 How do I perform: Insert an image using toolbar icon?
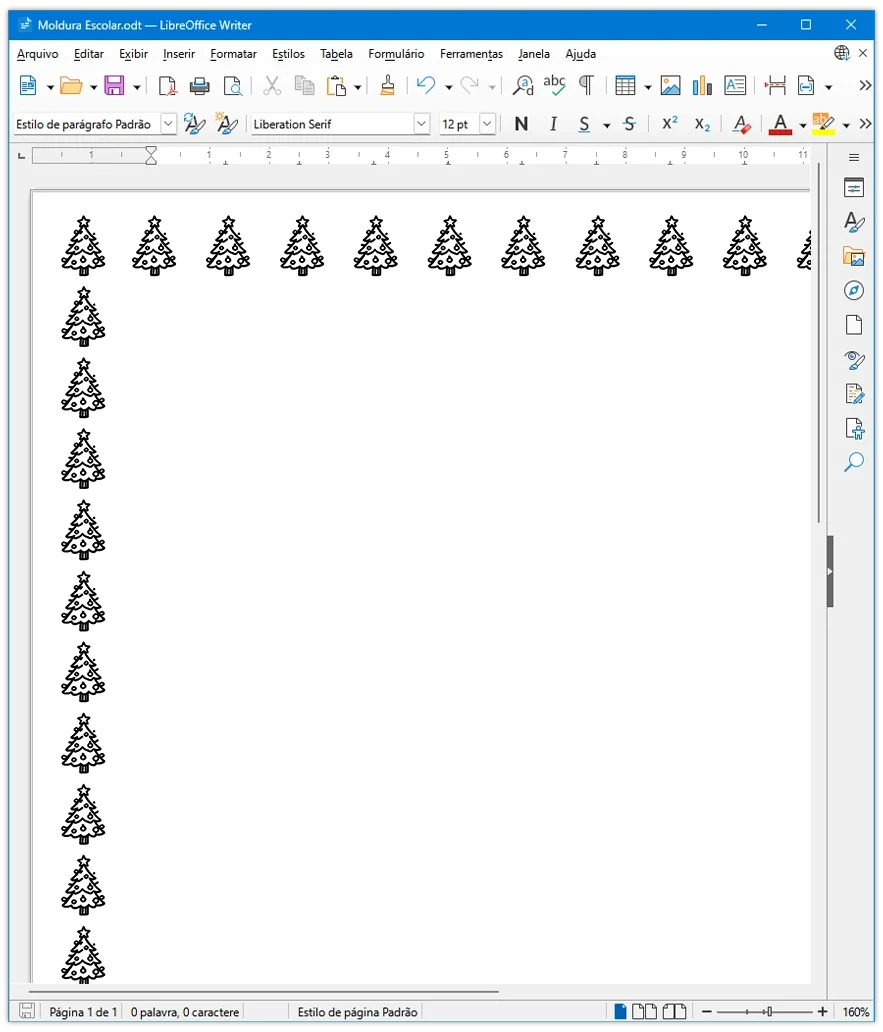point(670,86)
